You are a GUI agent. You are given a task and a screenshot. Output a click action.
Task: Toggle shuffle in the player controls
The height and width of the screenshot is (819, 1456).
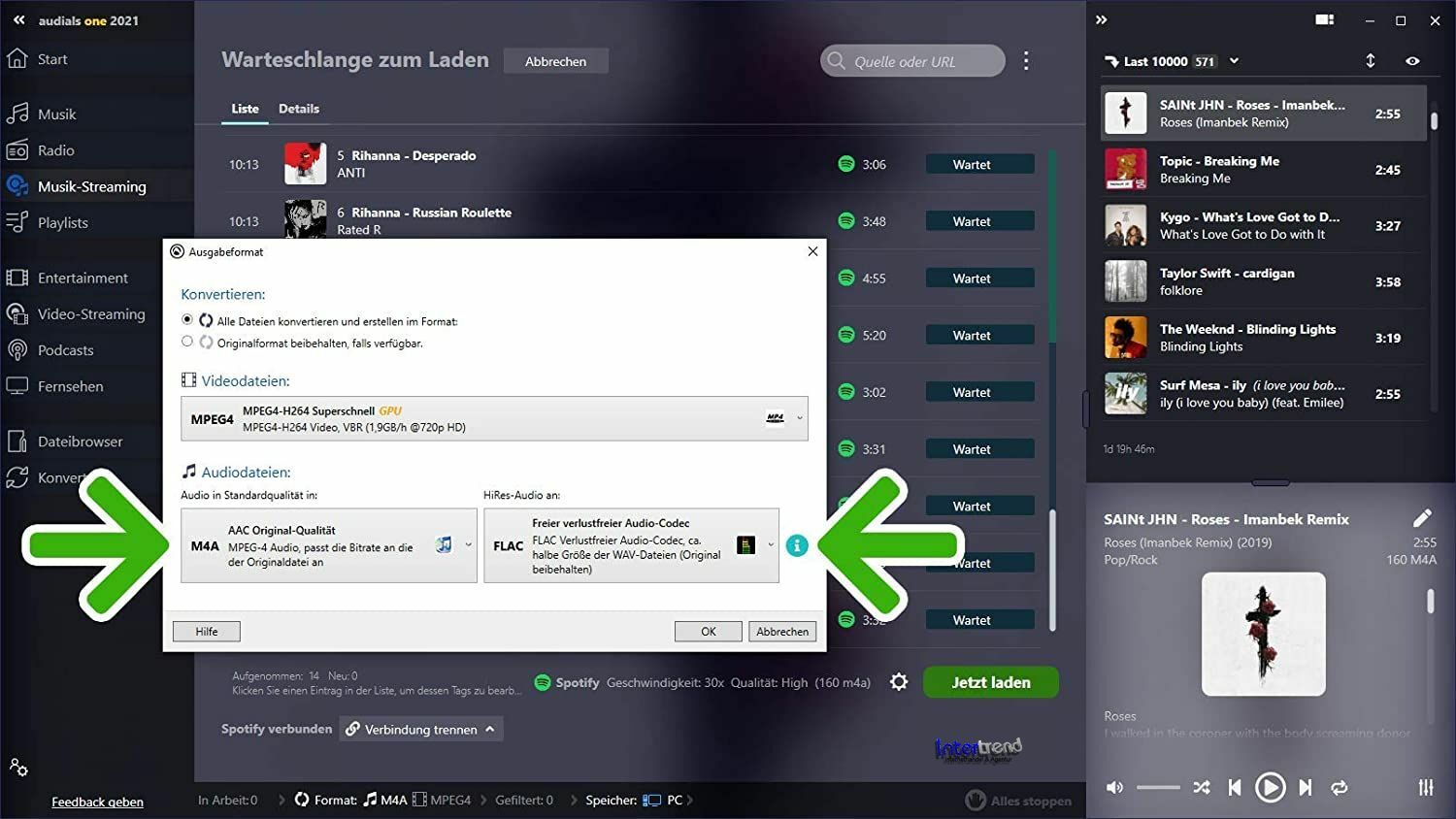(1202, 787)
